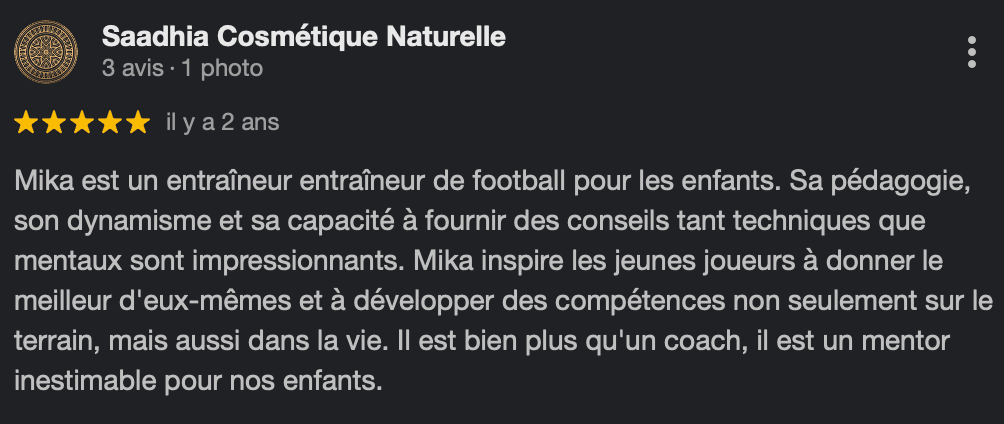Open the three-dot review options menu
This screenshot has width=1004, height=424.
971,53
